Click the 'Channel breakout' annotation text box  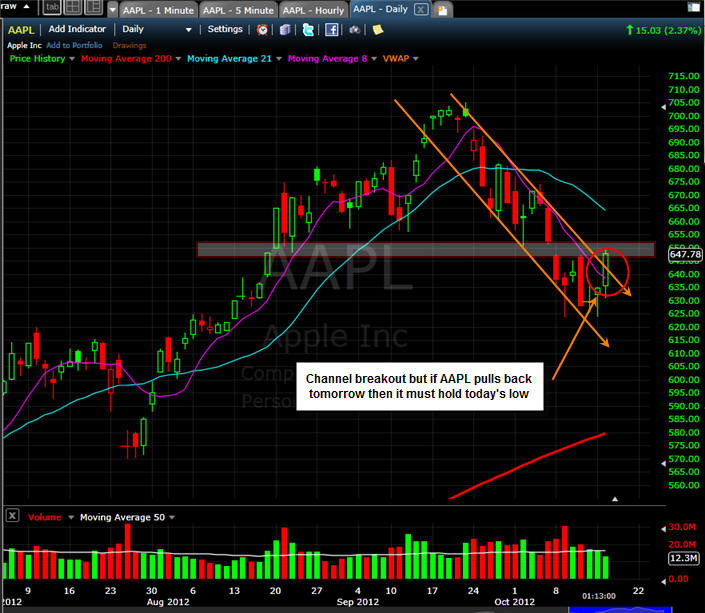point(419,387)
